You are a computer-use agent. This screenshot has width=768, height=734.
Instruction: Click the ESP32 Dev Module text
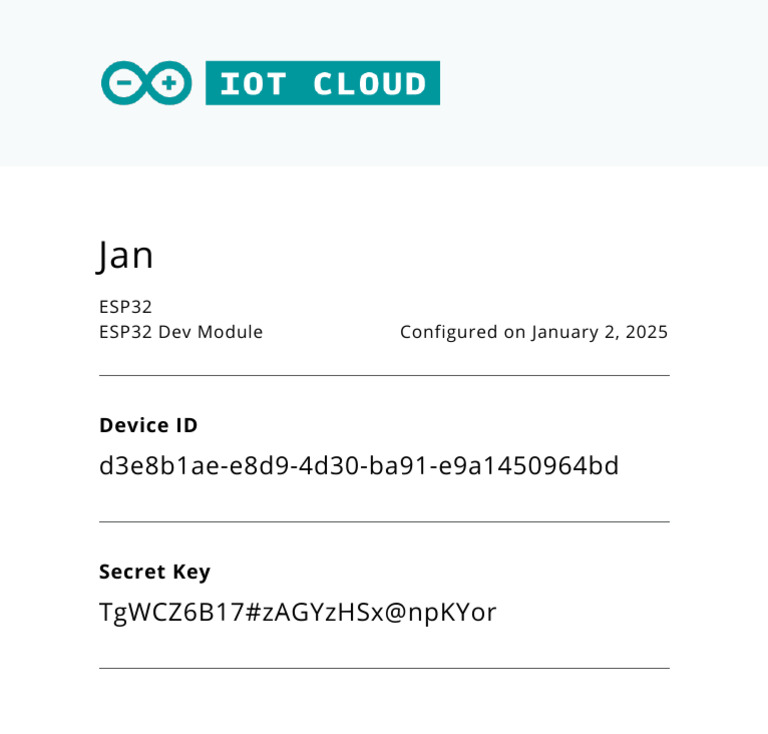[181, 332]
